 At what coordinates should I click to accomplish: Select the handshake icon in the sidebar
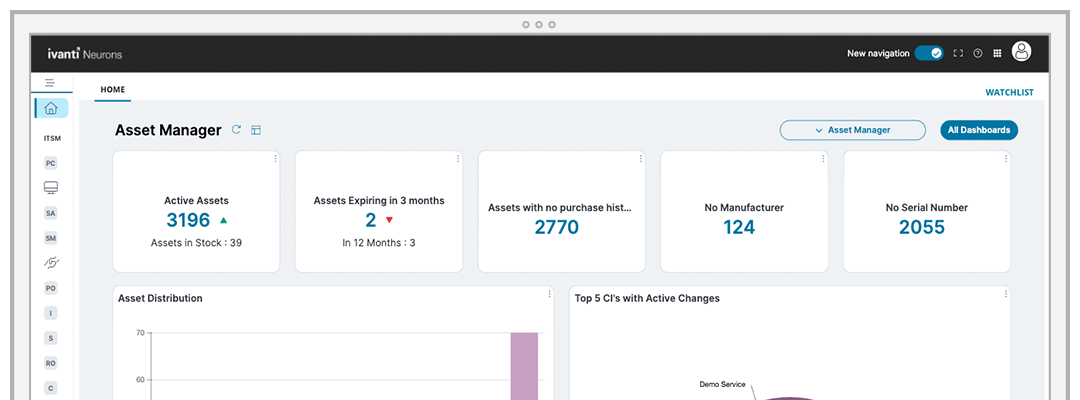point(50,262)
